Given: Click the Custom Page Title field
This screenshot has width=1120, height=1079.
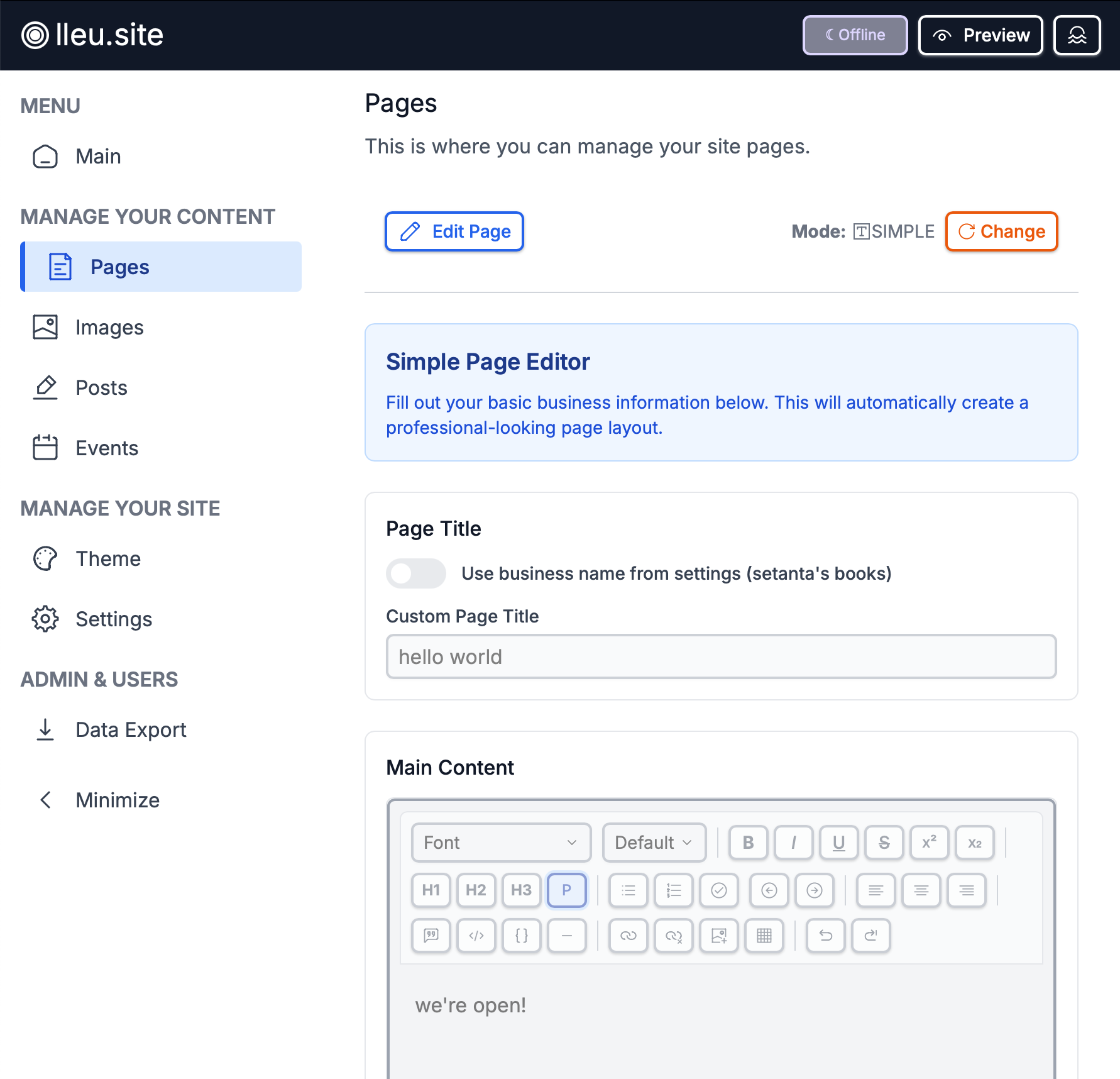Looking at the screenshot, I should point(721,656).
